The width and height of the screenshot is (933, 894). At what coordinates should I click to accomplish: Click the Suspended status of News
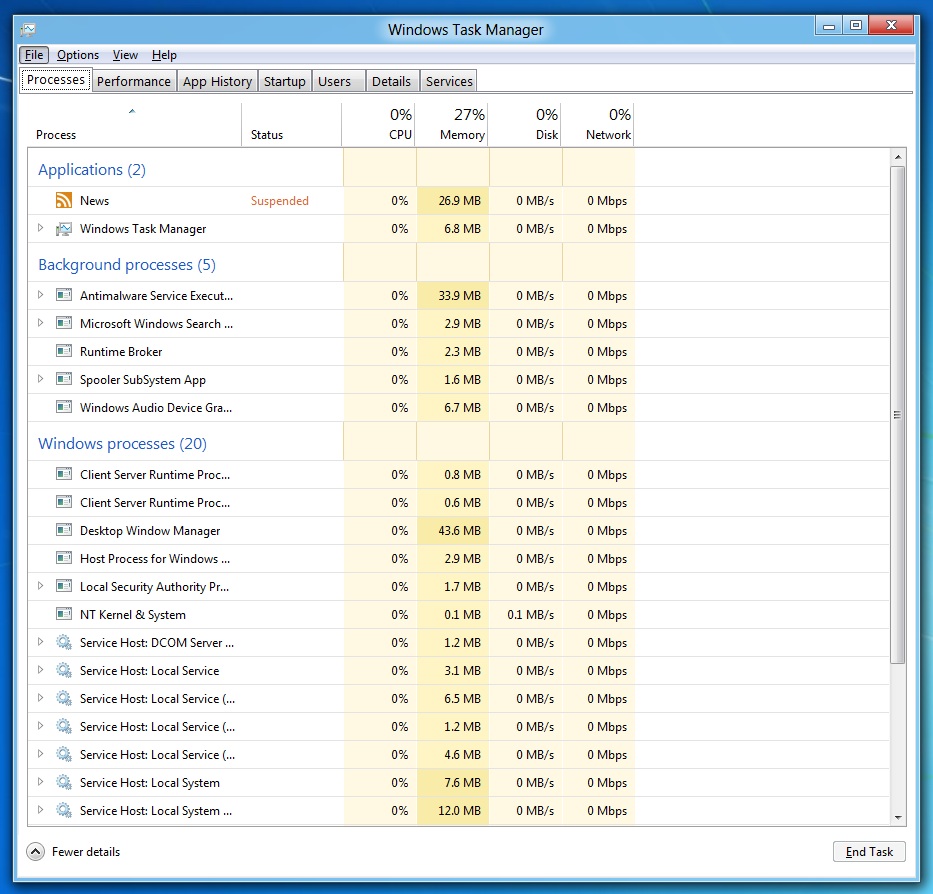pyautogui.click(x=280, y=201)
